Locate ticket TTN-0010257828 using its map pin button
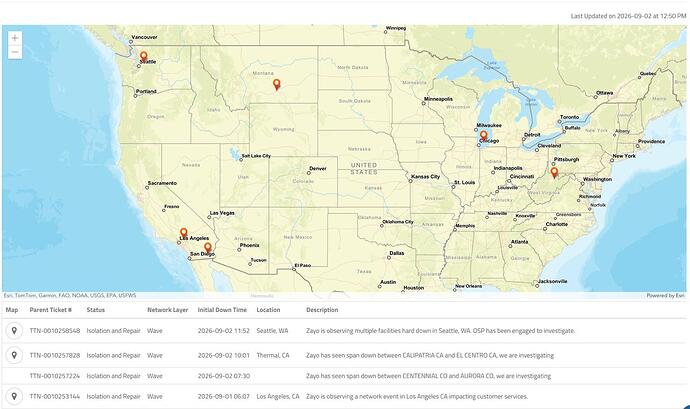Image resolution: width=690 pixels, height=409 pixels. pyautogui.click(x=14, y=355)
